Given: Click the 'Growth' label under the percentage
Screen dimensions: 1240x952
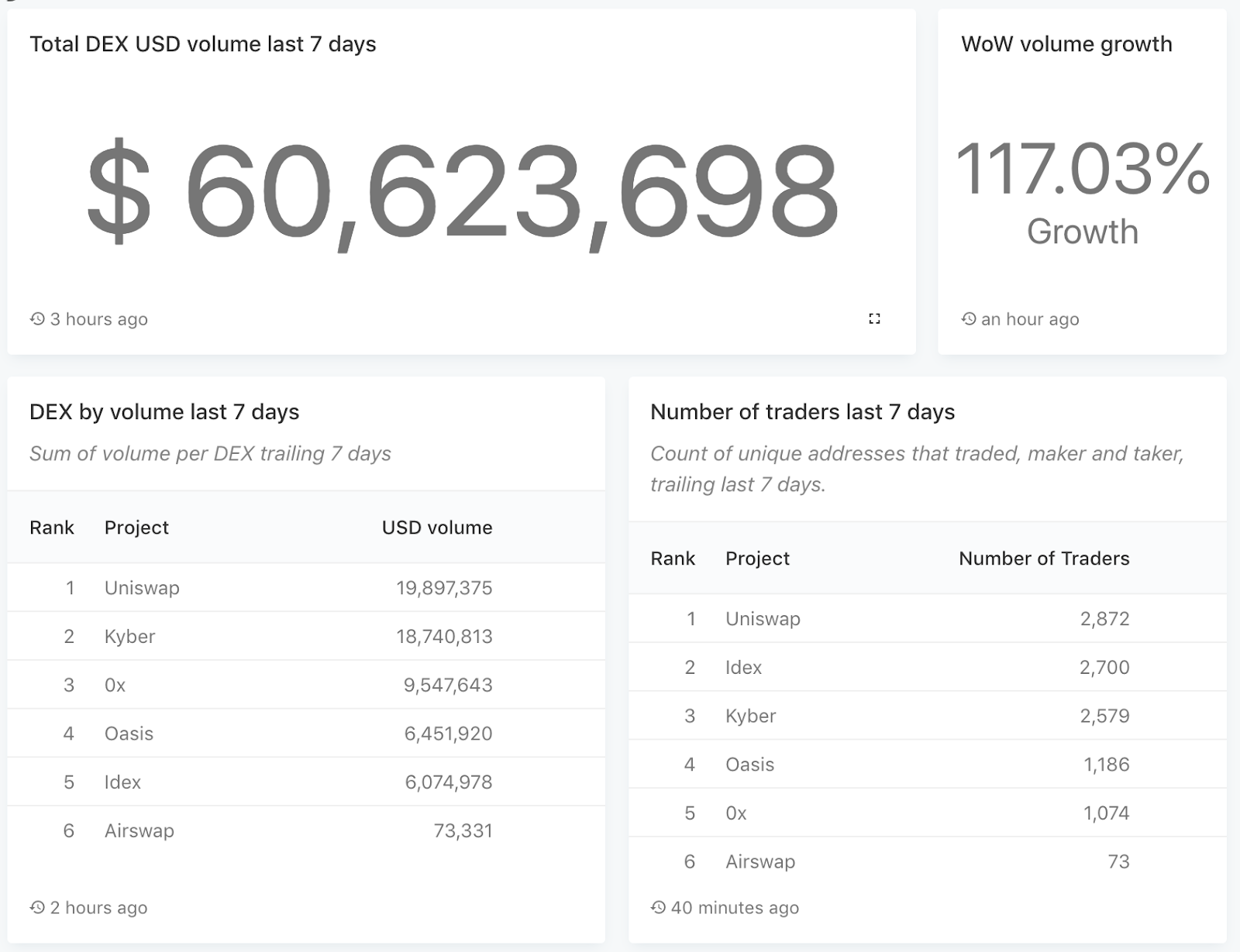Looking at the screenshot, I should click(1083, 232).
